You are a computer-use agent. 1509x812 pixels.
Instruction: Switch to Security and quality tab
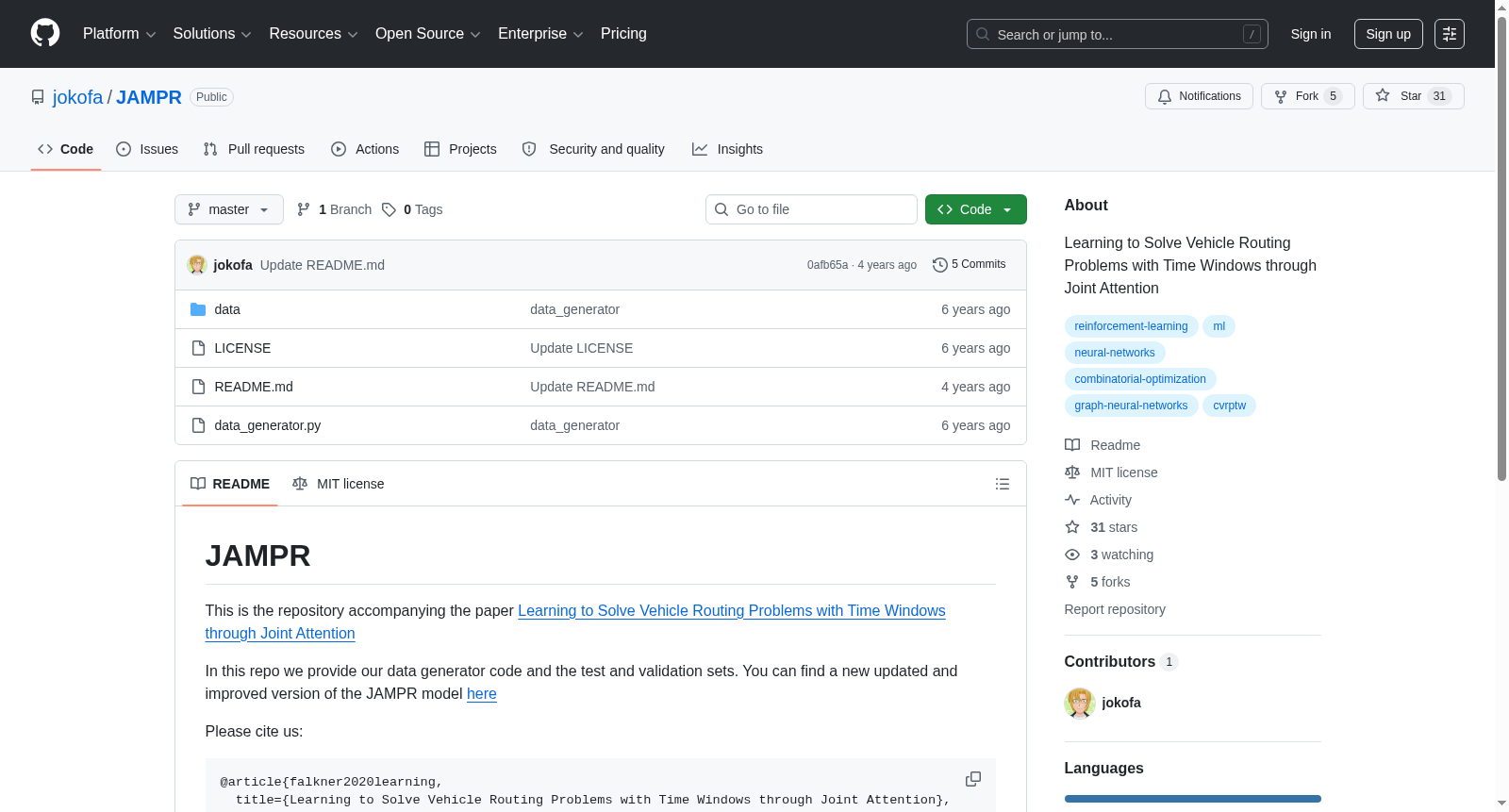[593, 149]
